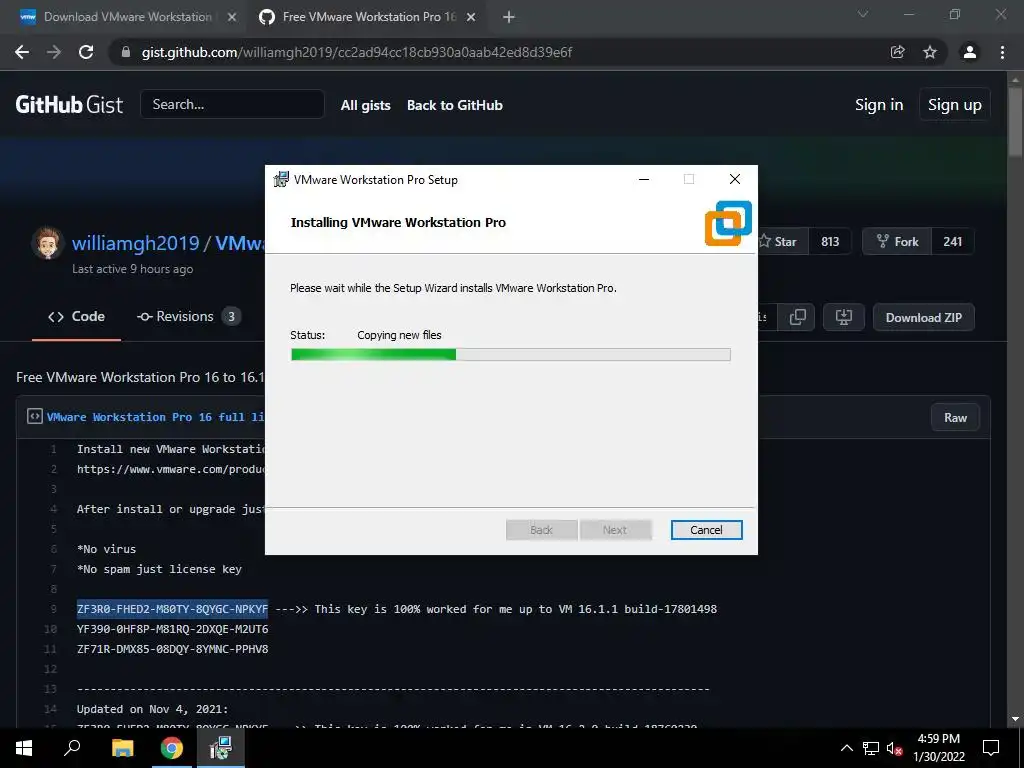Open Chrome's three-dot menu
The image size is (1024, 768).
1002,52
